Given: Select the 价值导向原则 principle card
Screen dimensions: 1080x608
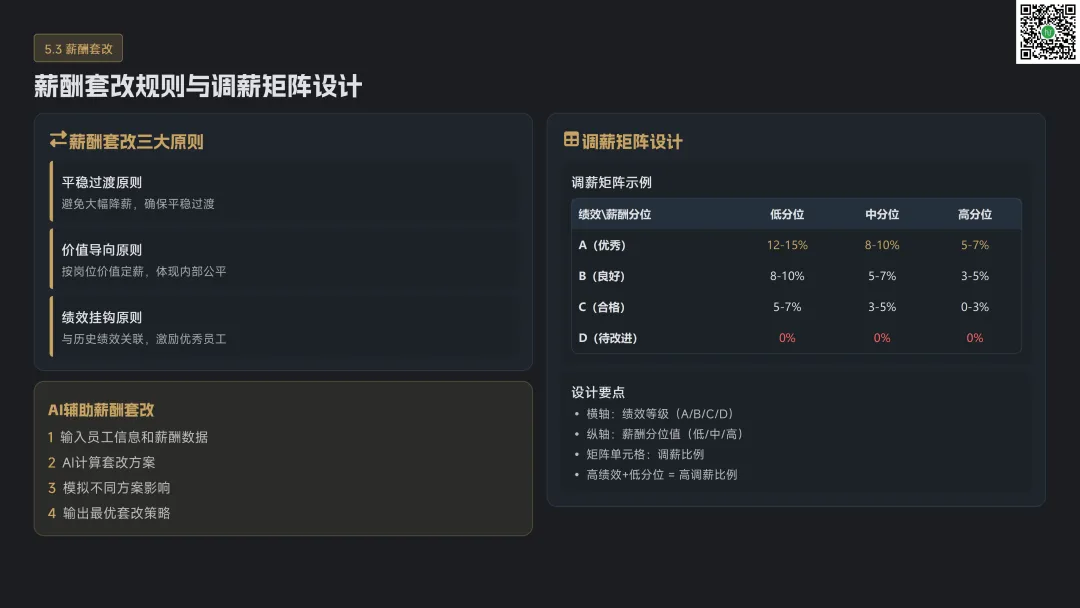Looking at the screenshot, I should click(x=285, y=260).
